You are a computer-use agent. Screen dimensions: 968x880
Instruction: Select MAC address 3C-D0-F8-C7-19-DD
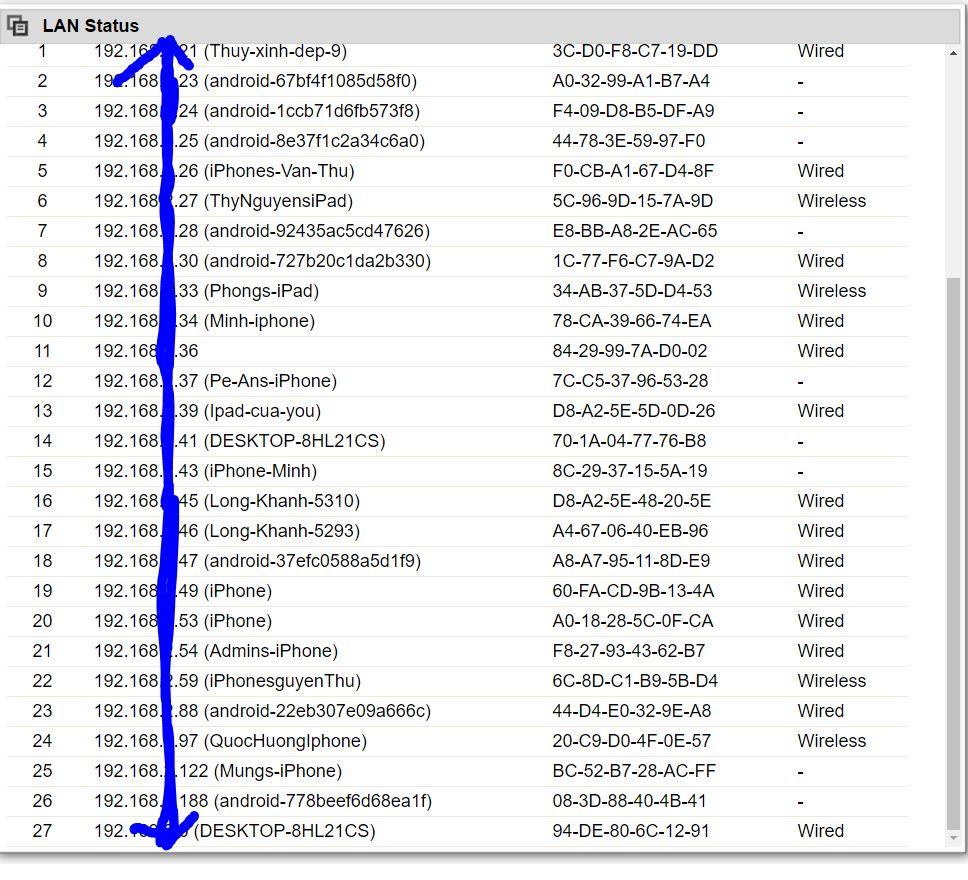click(635, 51)
